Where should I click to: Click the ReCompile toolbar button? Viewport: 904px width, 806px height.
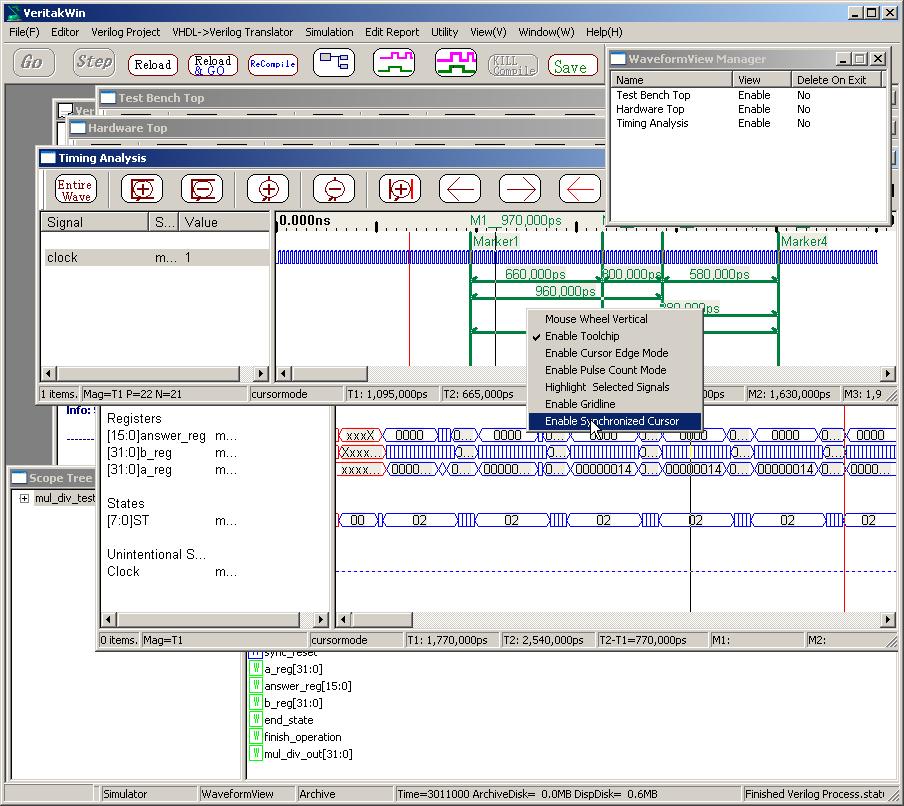click(273, 65)
